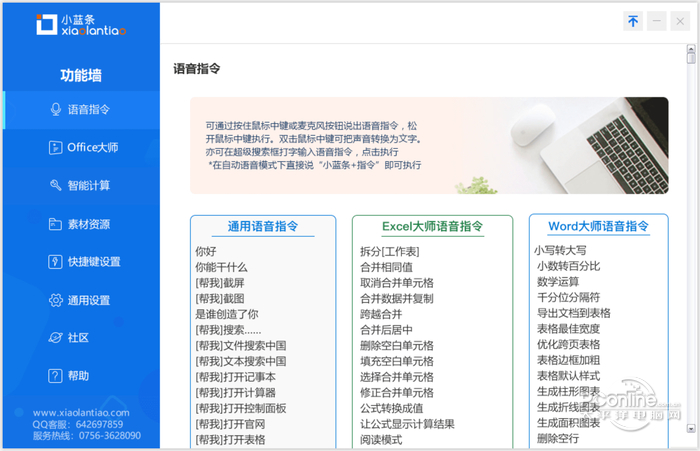This screenshot has width=700, height=451.
Task: Click the microphone icon beside 语音指令
Action: pos(56,109)
